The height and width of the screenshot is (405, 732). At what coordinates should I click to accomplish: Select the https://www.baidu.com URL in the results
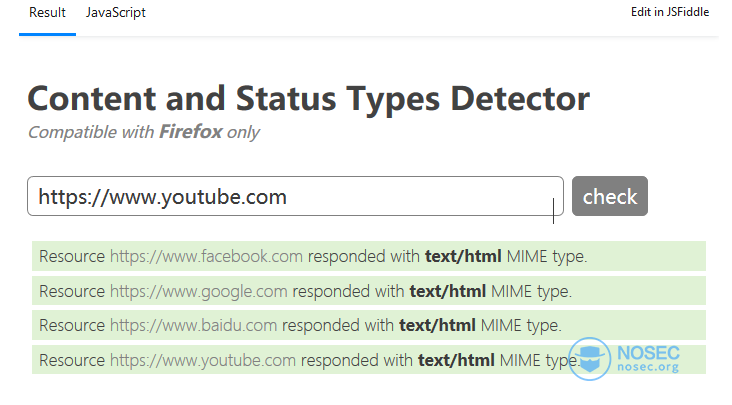[193, 325]
